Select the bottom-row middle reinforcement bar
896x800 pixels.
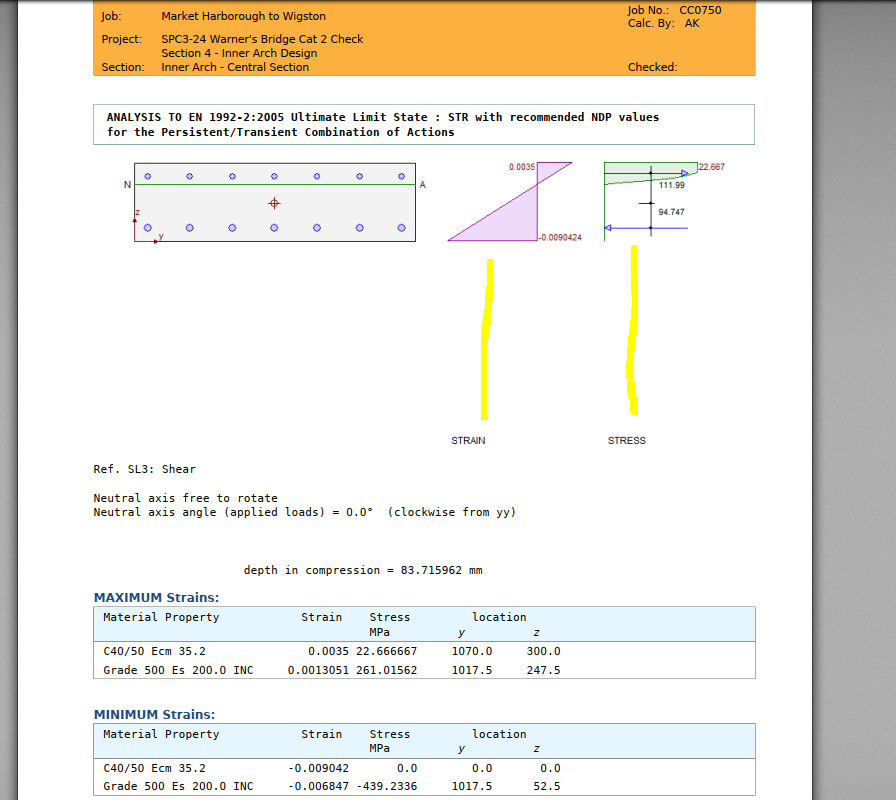tap(275, 228)
